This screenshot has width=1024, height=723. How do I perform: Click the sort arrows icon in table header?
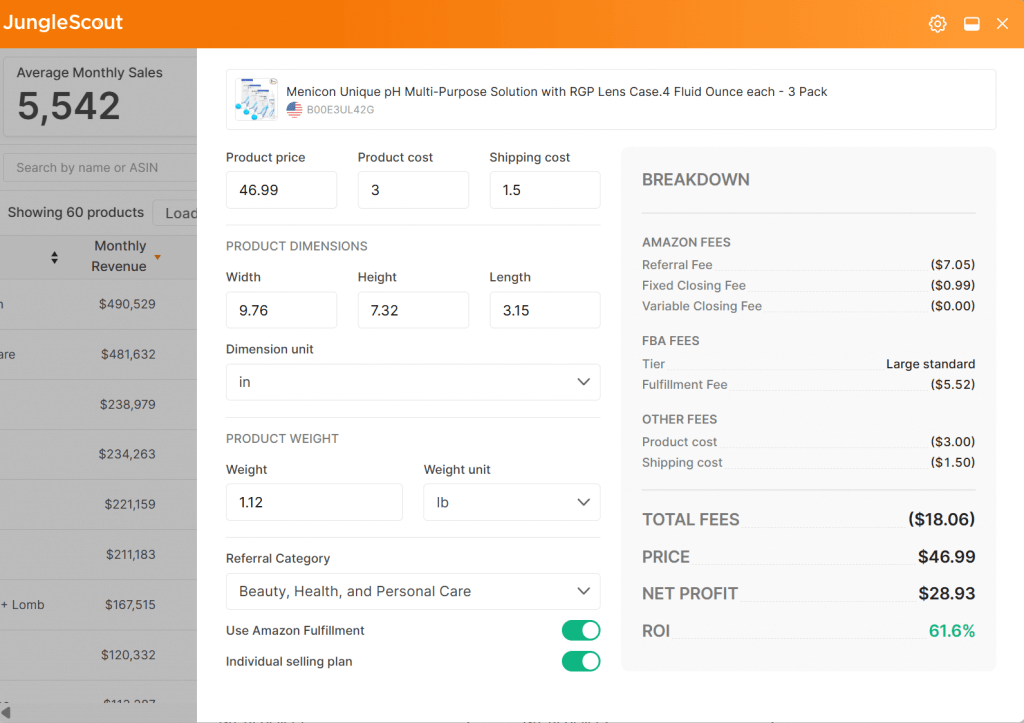point(54,257)
